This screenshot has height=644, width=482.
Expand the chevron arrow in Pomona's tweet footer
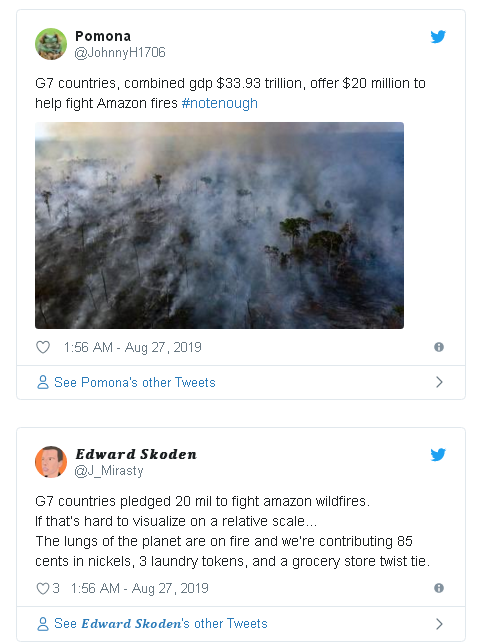coord(439,382)
